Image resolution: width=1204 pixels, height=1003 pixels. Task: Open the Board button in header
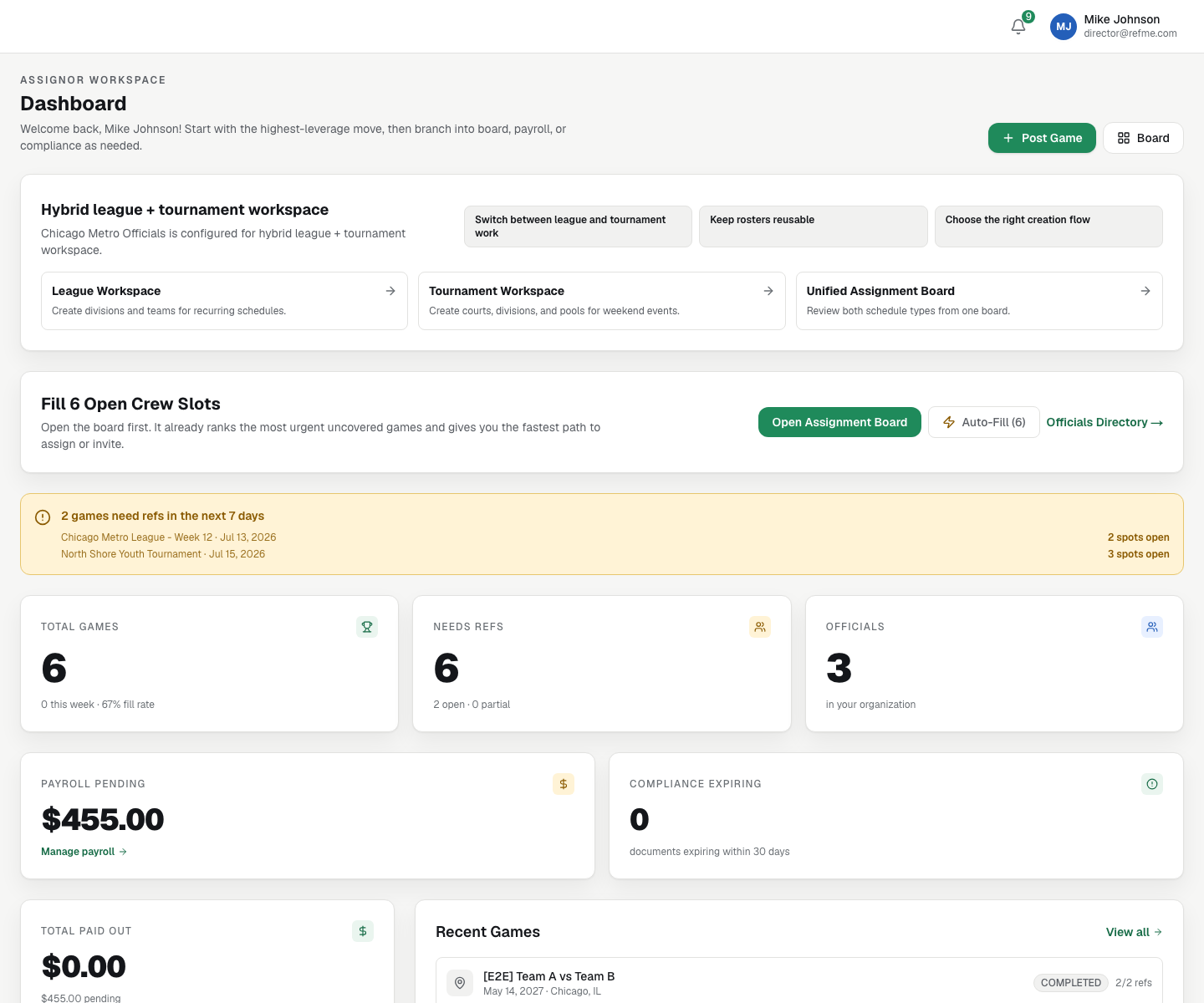(1143, 138)
